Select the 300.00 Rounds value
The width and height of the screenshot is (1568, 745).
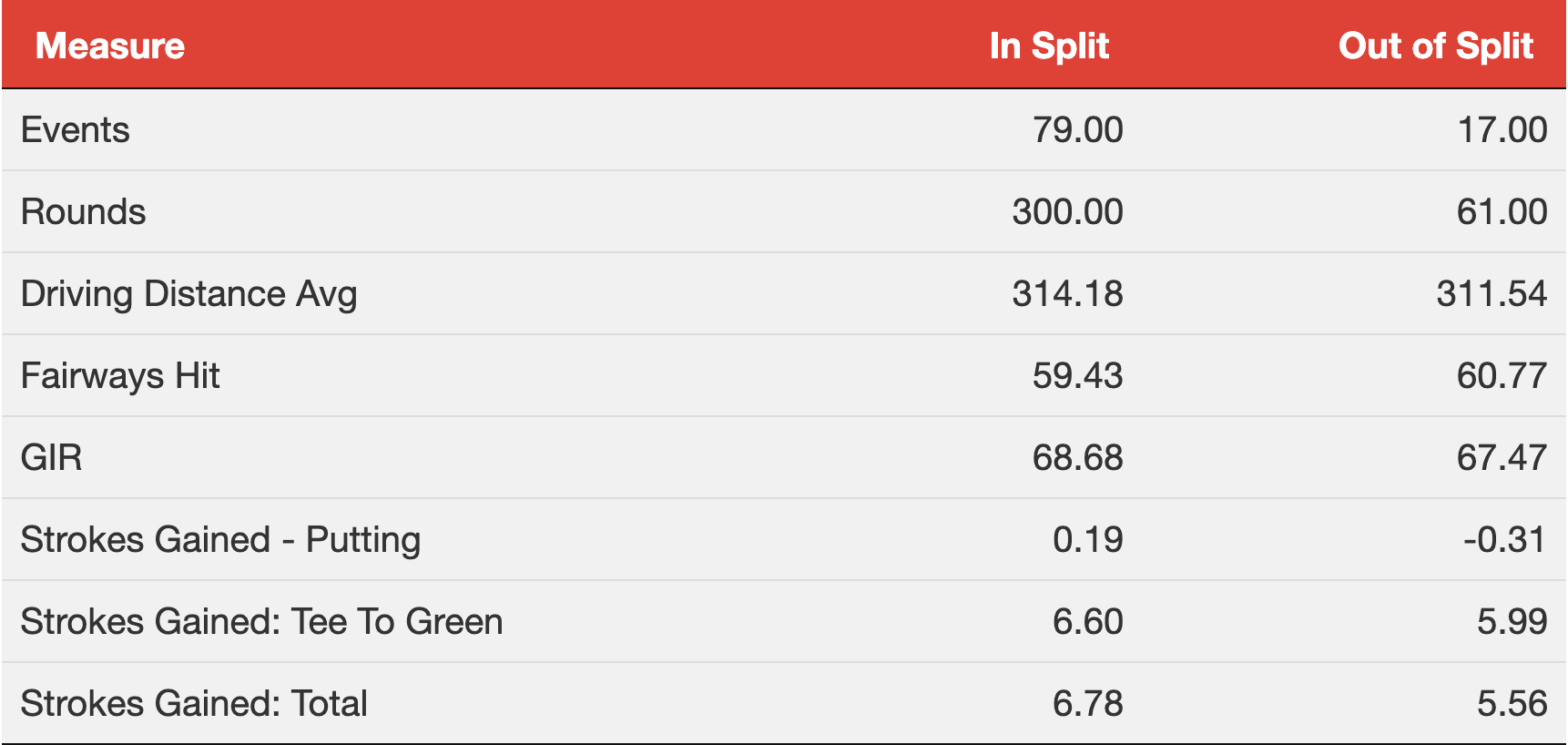click(1068, 212)
